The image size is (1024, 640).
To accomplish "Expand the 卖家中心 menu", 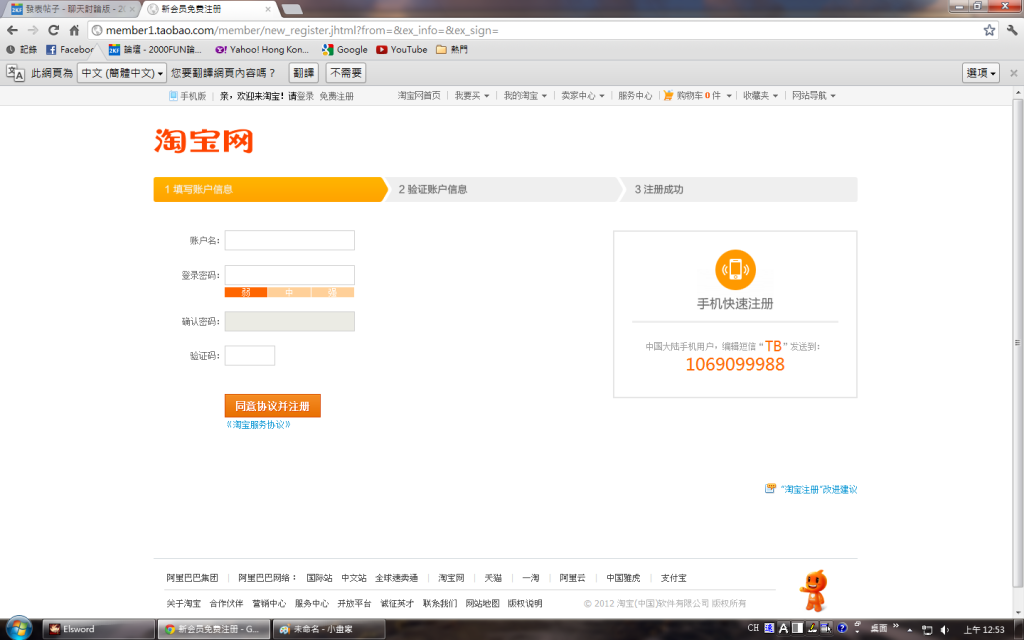I will point(583,95).
